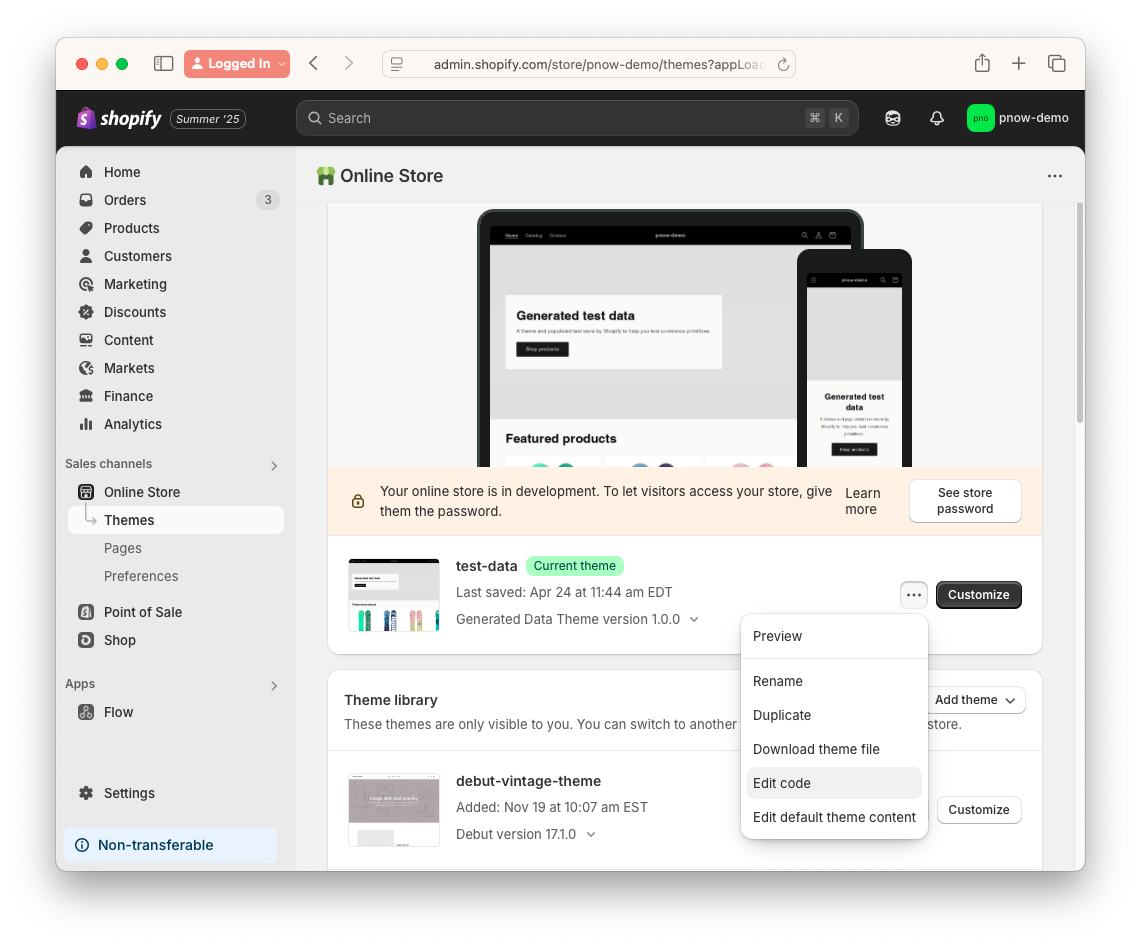The width and height of the screenshot is (1141, 945).
Task: Open the Sidekick assistant icon
Action: point(893,118)
